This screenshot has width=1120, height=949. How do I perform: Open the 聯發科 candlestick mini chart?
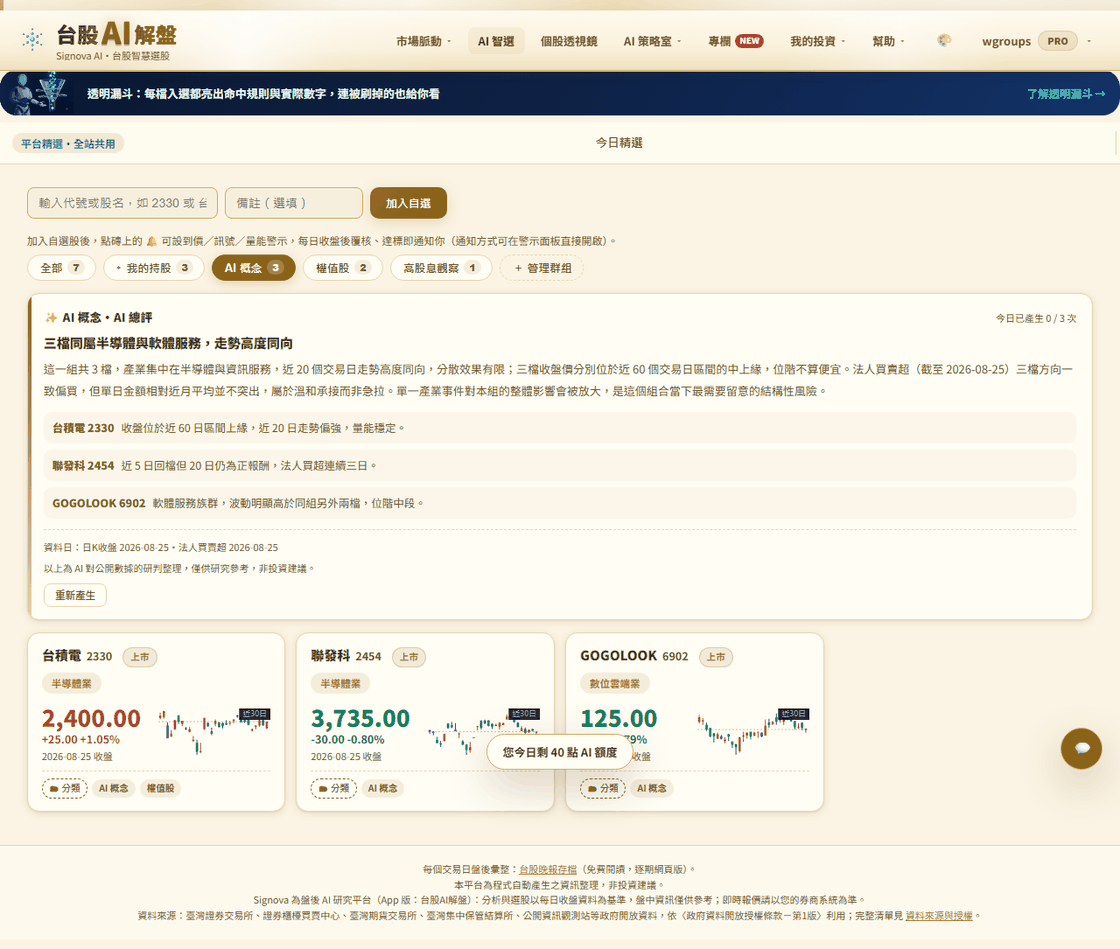pos(484,731)
